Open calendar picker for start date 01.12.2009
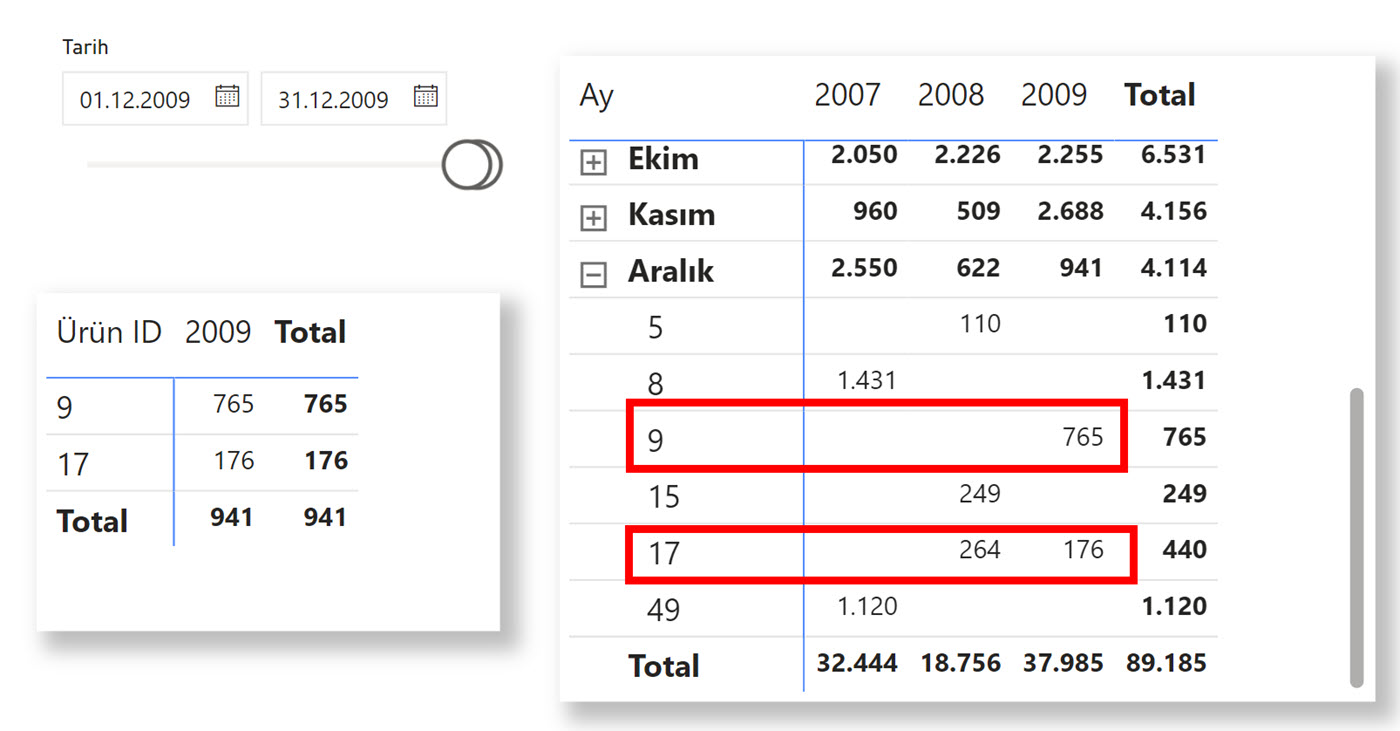This screenshot has width=1400, height=731. click(228, 97)
